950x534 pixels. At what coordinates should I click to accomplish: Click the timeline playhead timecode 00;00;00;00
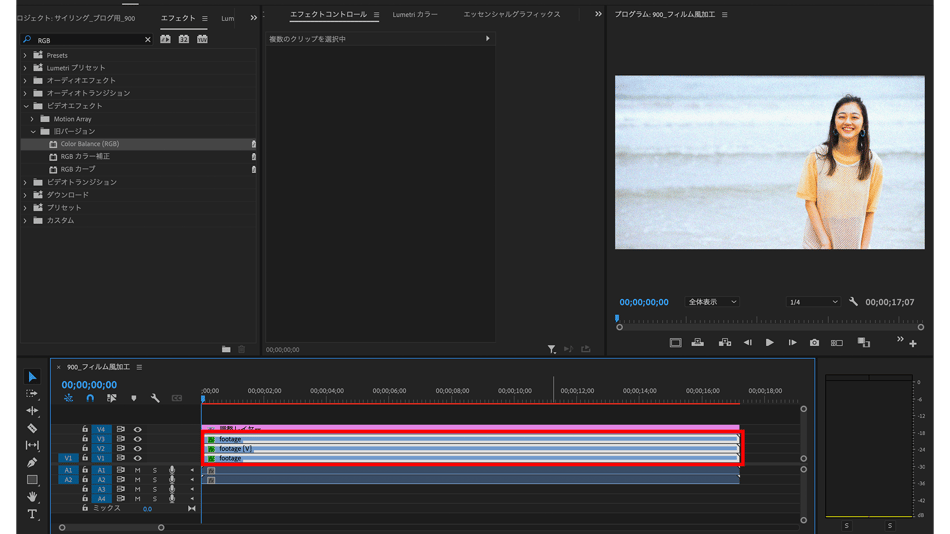89,385
